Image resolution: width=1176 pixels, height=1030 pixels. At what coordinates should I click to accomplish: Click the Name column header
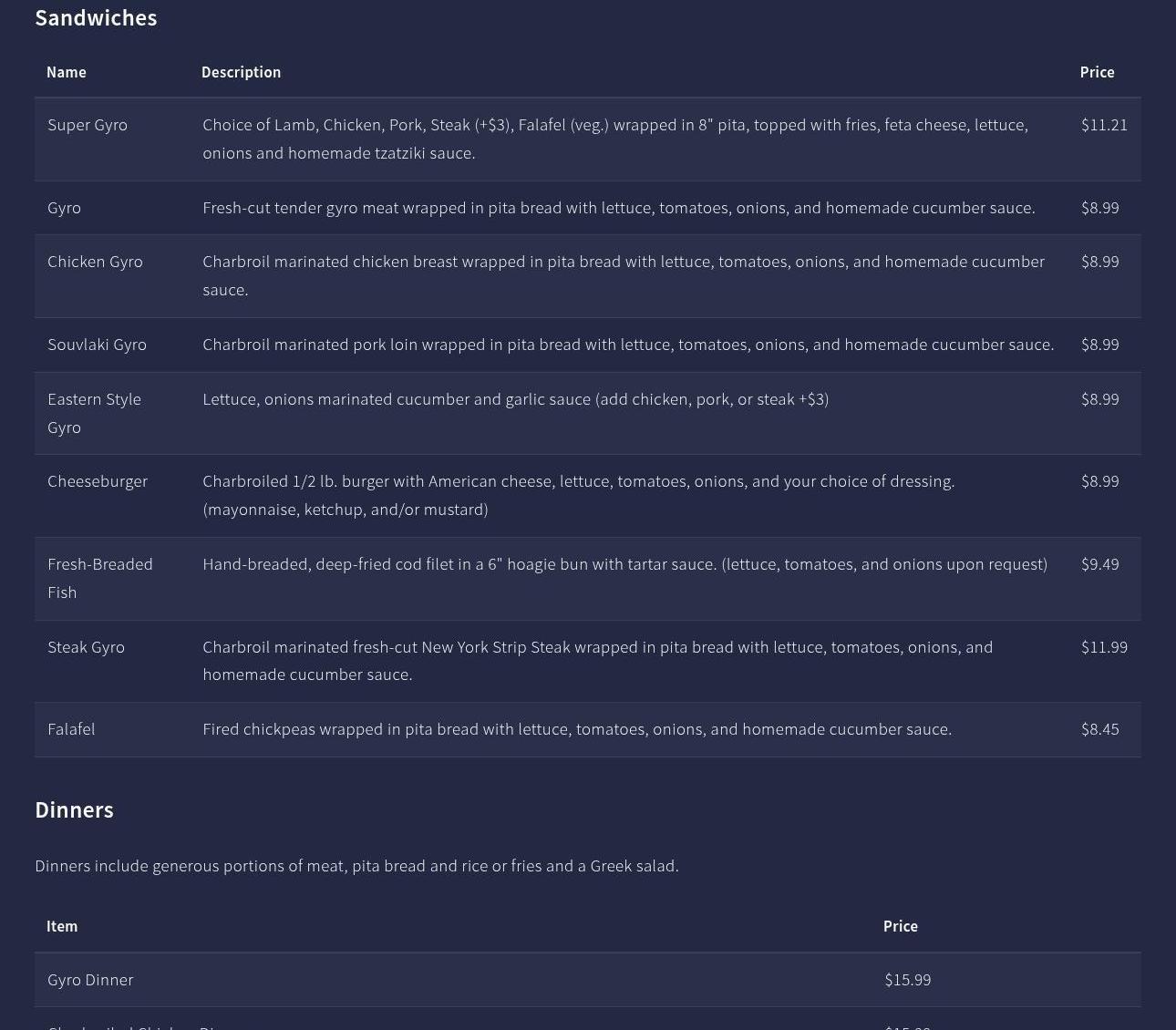67,72
